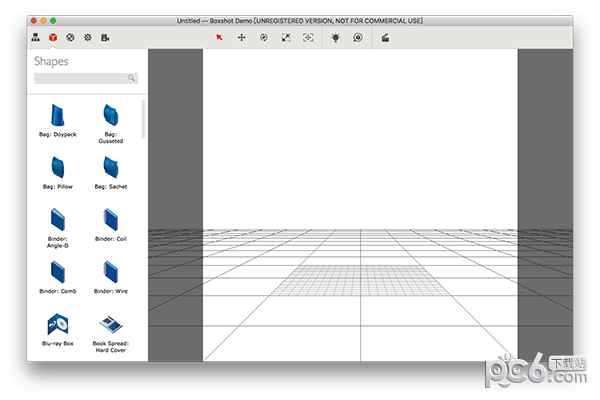Select the move tool with crossed arrows
The height and width of the screenshot is (400, 600).
[x=241, y=38]
